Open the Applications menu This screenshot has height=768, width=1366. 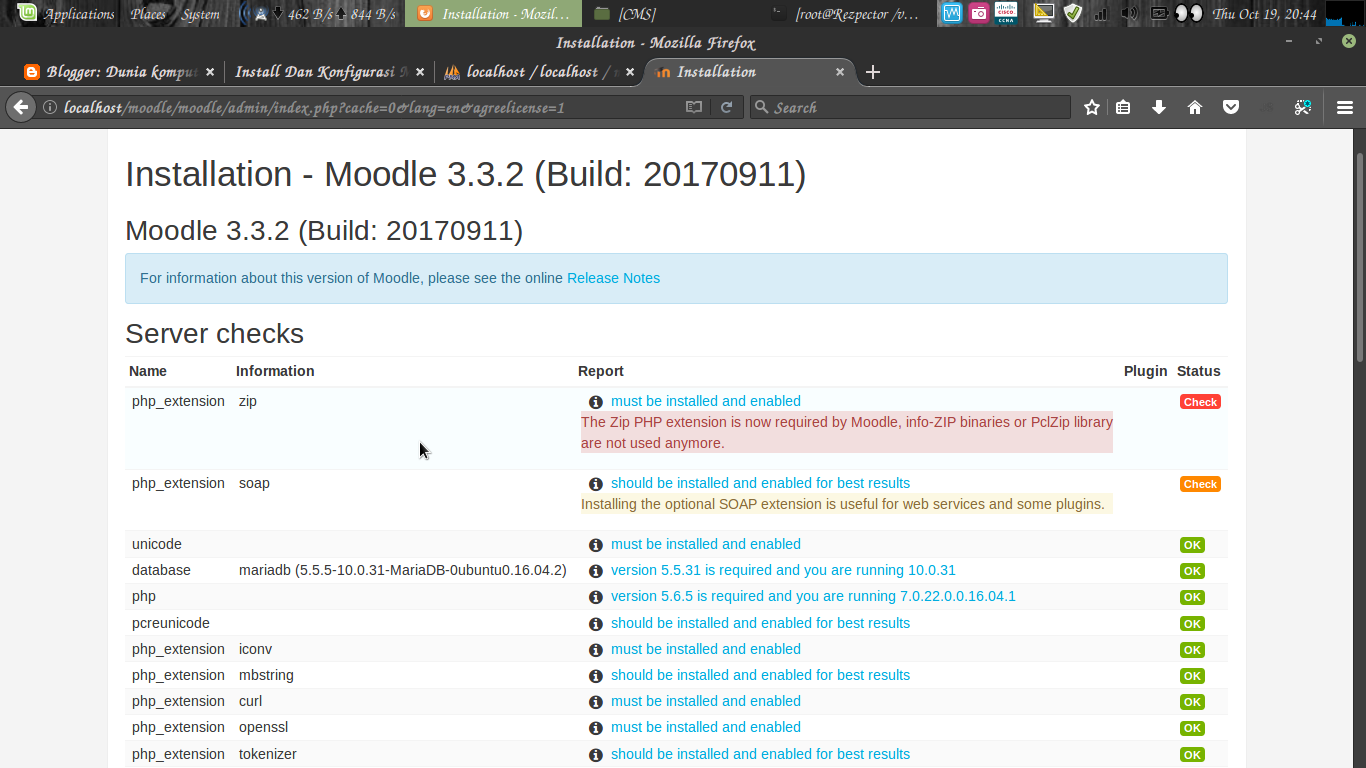[x=80, y=14]
